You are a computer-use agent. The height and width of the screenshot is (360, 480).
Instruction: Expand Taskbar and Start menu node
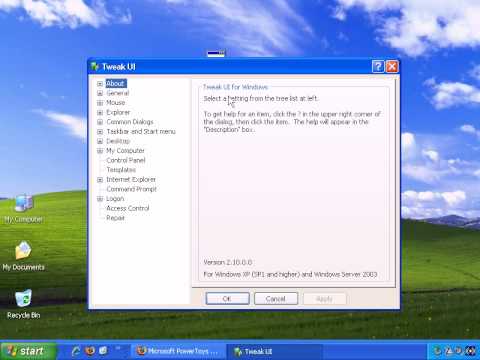tap(100, 132)
